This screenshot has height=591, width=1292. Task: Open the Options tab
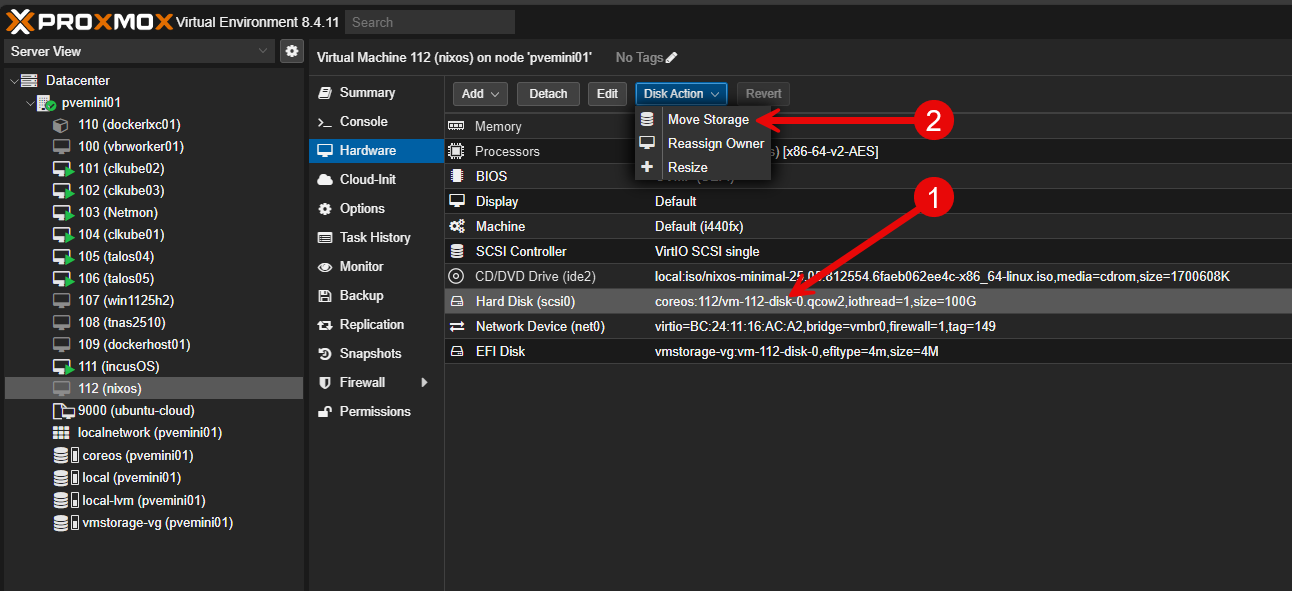376,208
